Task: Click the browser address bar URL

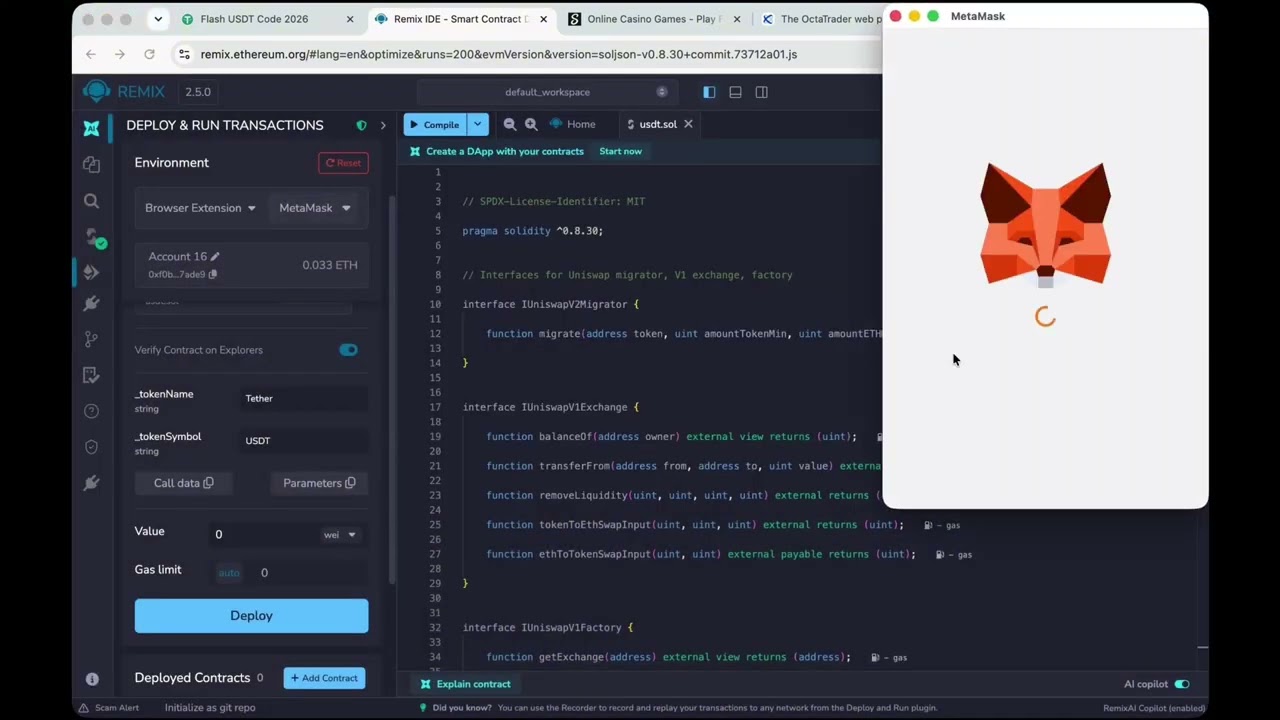Action: pos(498,54)
